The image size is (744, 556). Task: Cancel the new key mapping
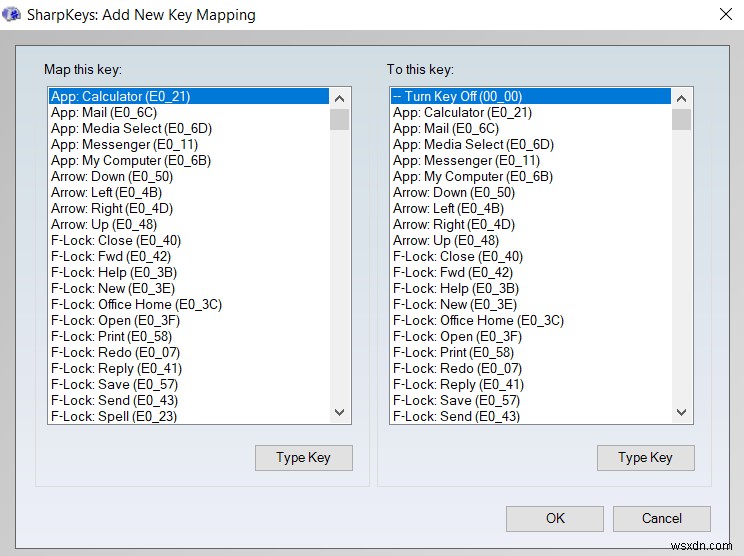pos(661,519)
